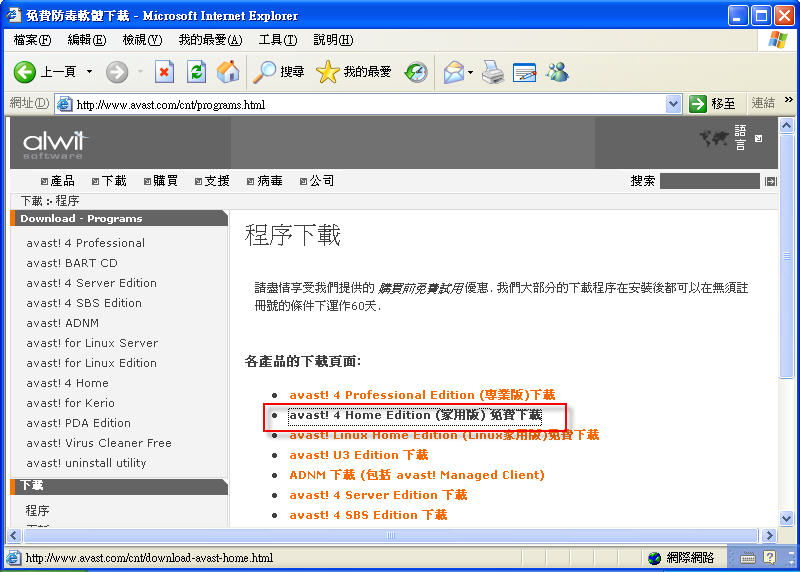The height and width of the screenshot is (572, 800).
Task: Open the 購買 navigation menu
Action: 161,181
